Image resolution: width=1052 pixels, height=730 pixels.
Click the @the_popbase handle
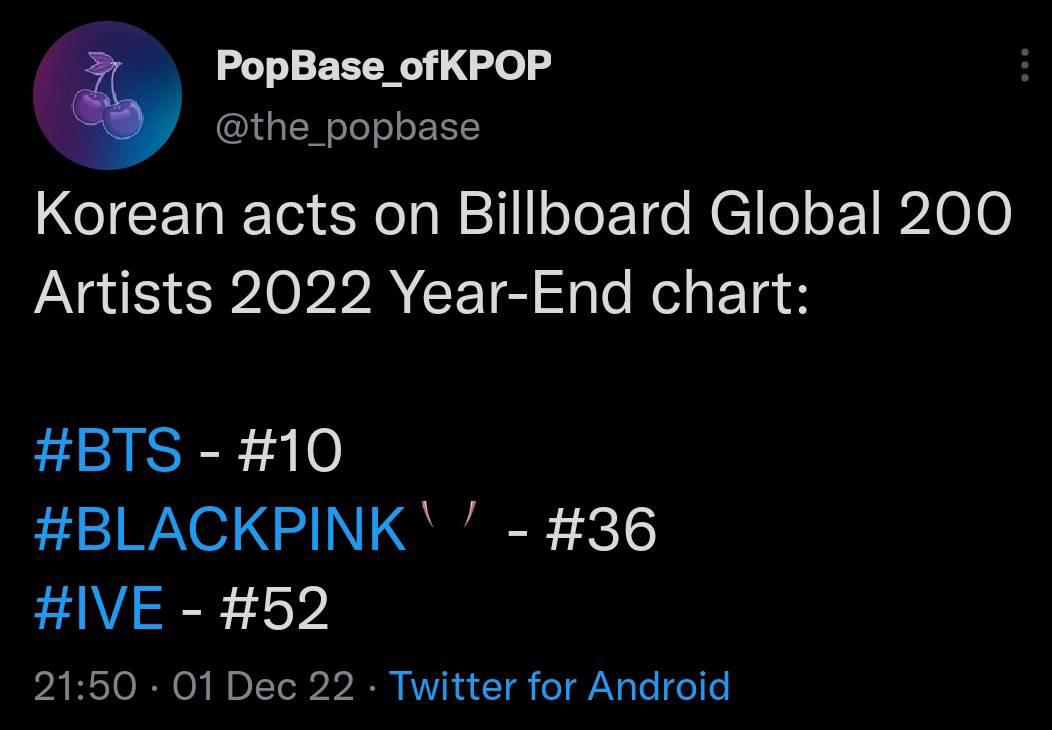click(x=347, y=127)
